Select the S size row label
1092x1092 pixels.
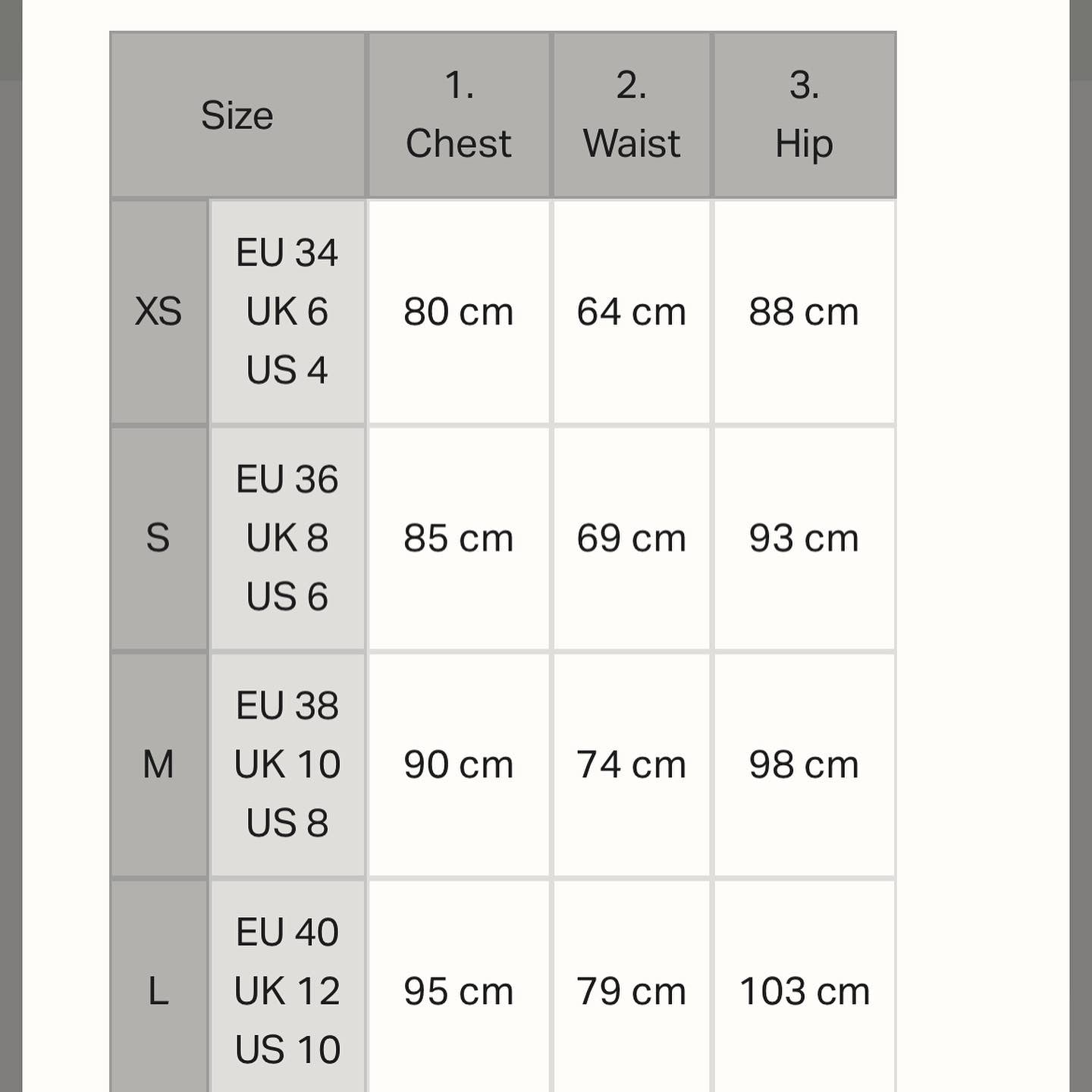(158, 538)
